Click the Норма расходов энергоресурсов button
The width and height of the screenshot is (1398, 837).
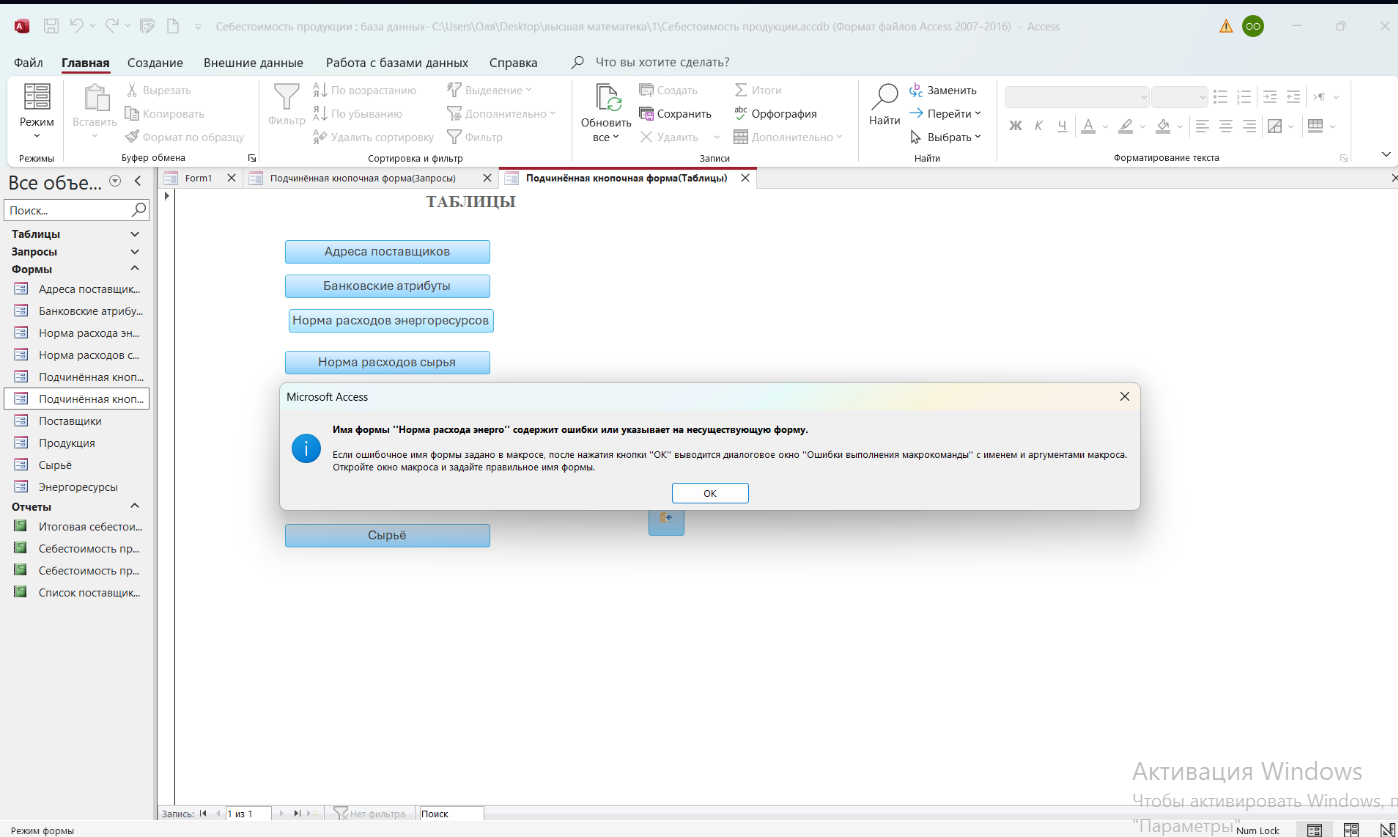[x=391, y=321]
